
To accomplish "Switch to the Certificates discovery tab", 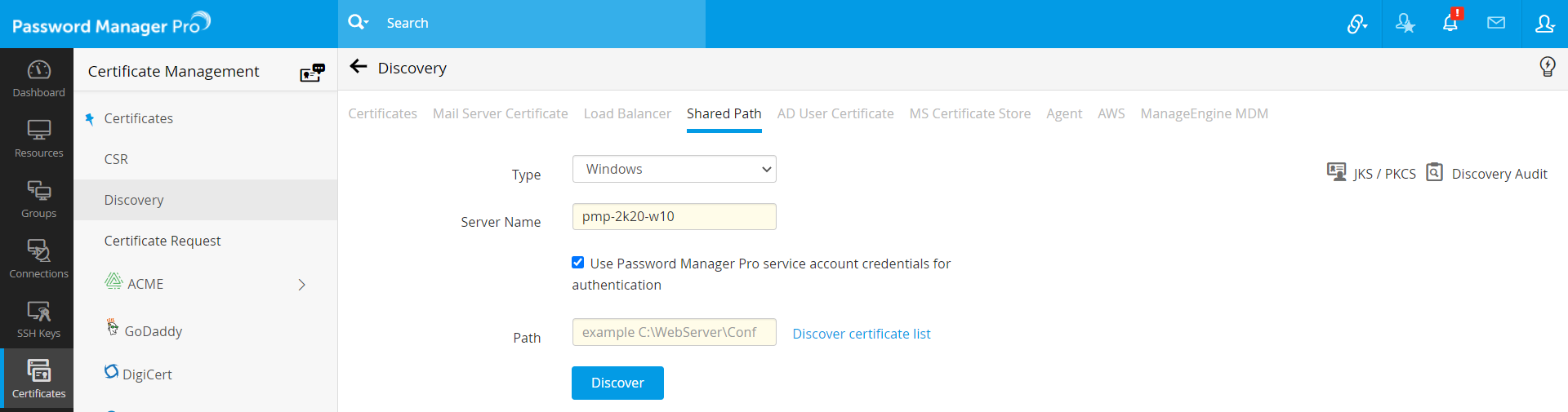I will point(382,113).
